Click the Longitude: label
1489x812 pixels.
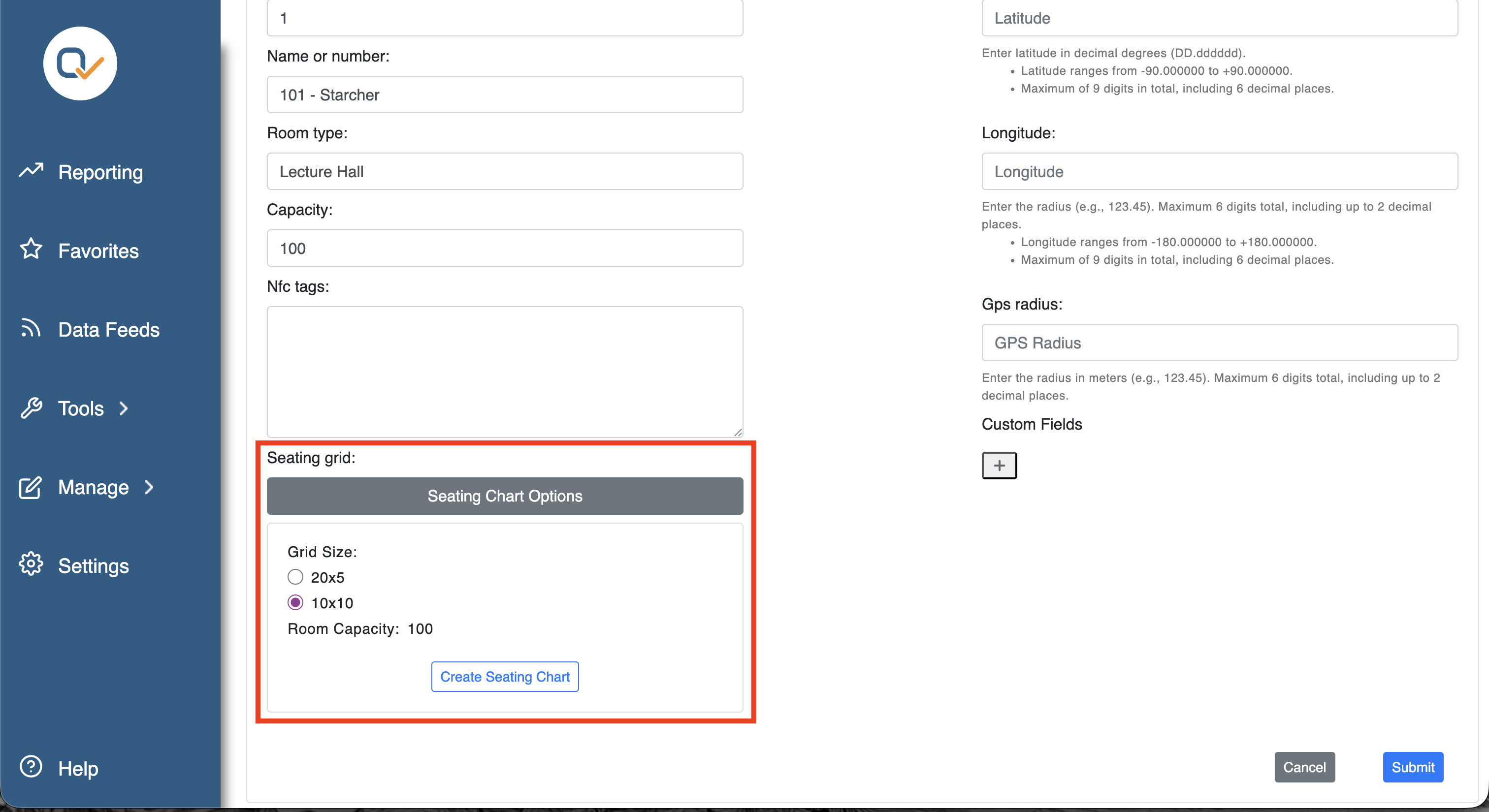1018,133
